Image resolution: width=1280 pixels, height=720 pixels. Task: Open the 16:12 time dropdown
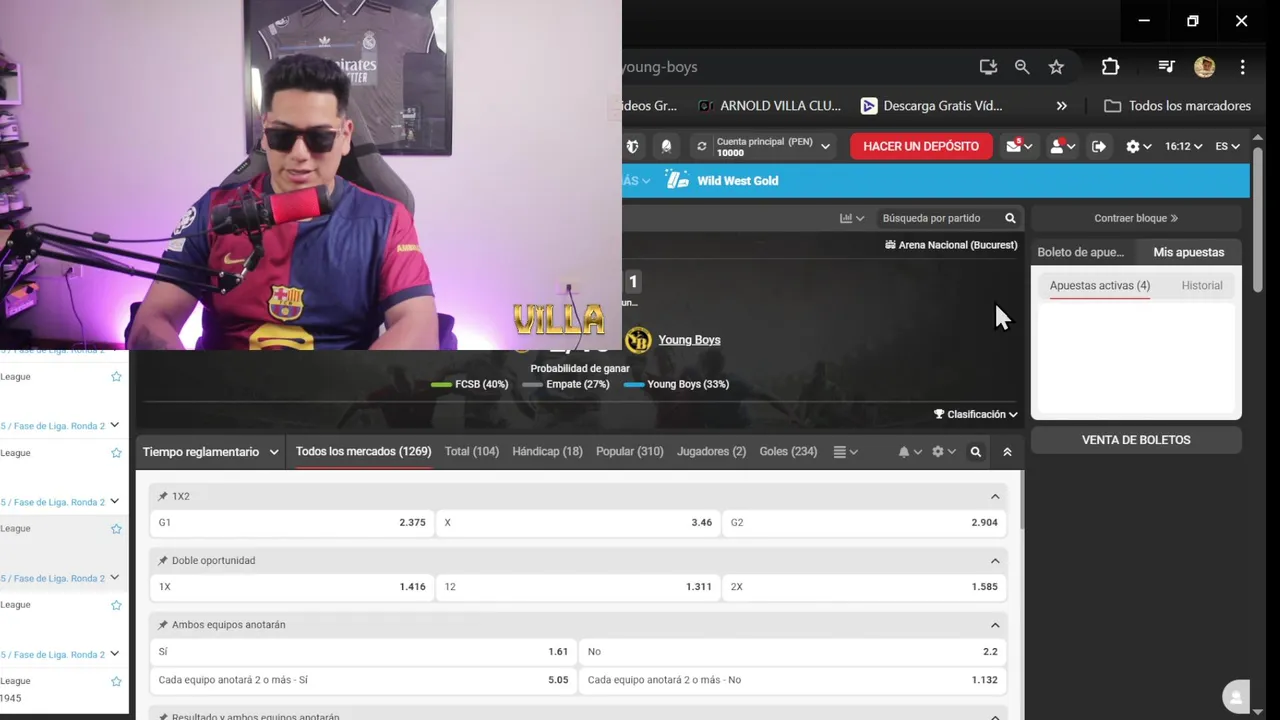coord(1183,146)
